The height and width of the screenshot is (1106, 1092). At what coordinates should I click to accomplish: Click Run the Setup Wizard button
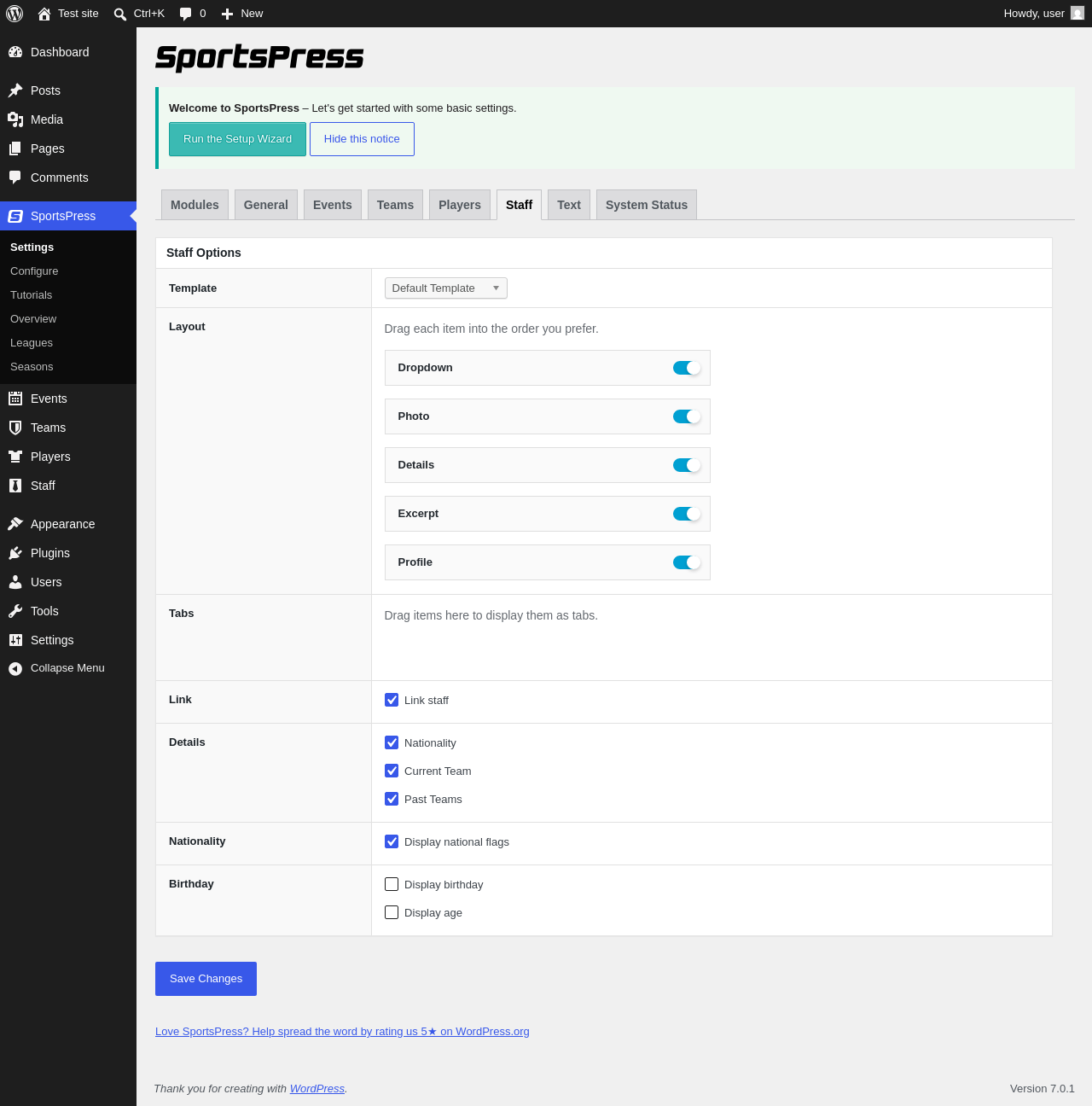(x=237, y=139)
